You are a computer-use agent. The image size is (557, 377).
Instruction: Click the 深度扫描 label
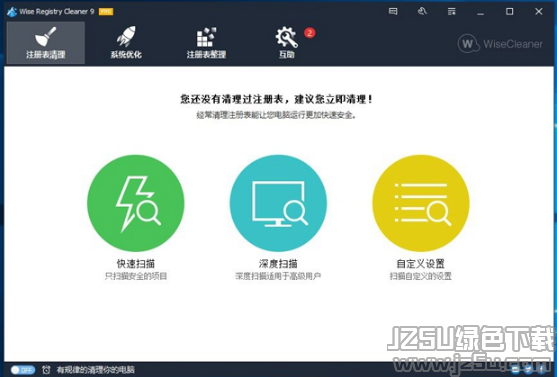pos(278,264)
